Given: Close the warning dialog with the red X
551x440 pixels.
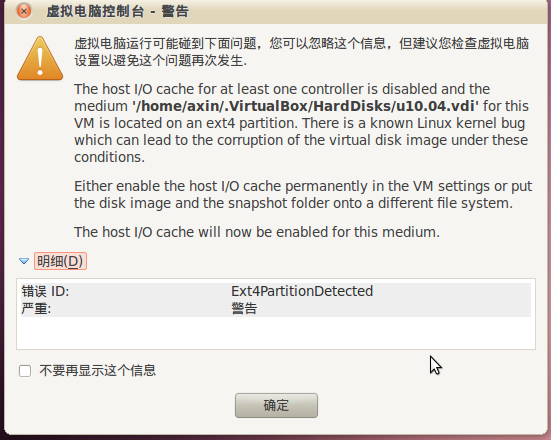Looking at the screenshot, I should click(x=24, y=11).
